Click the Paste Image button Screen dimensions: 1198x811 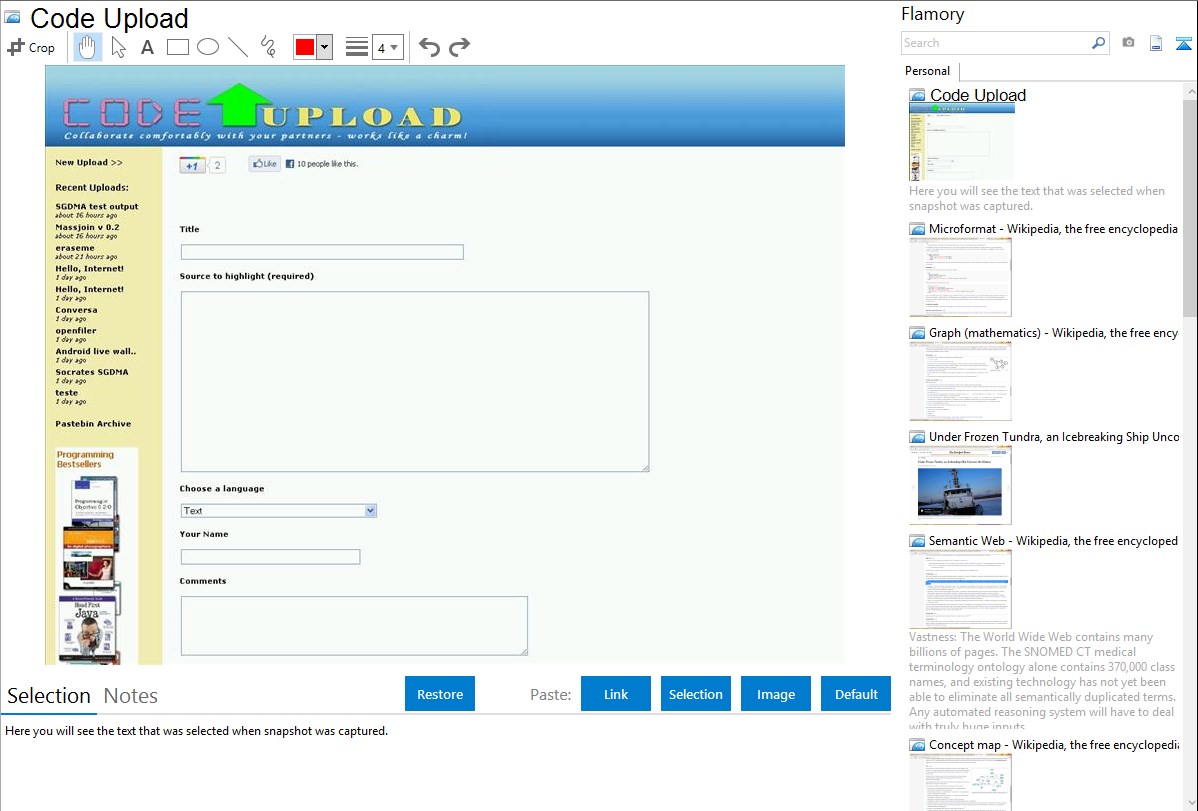(x=775, y=694)
